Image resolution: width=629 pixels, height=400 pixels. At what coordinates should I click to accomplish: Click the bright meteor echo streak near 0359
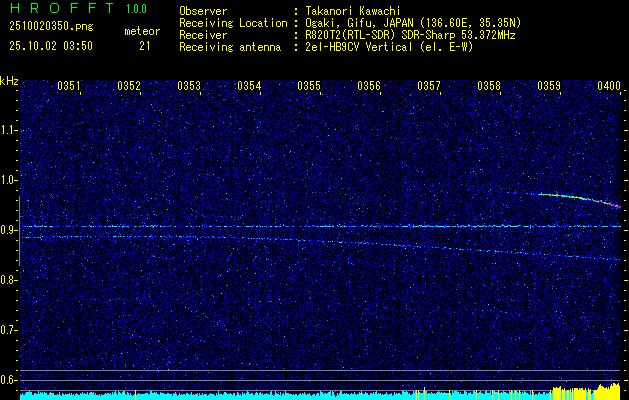point(580,198)
